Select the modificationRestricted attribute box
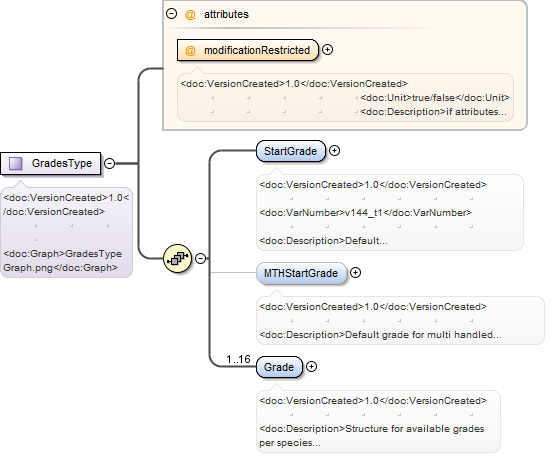The height and width of the screenshot is (456, 552). tap(247, 50)
